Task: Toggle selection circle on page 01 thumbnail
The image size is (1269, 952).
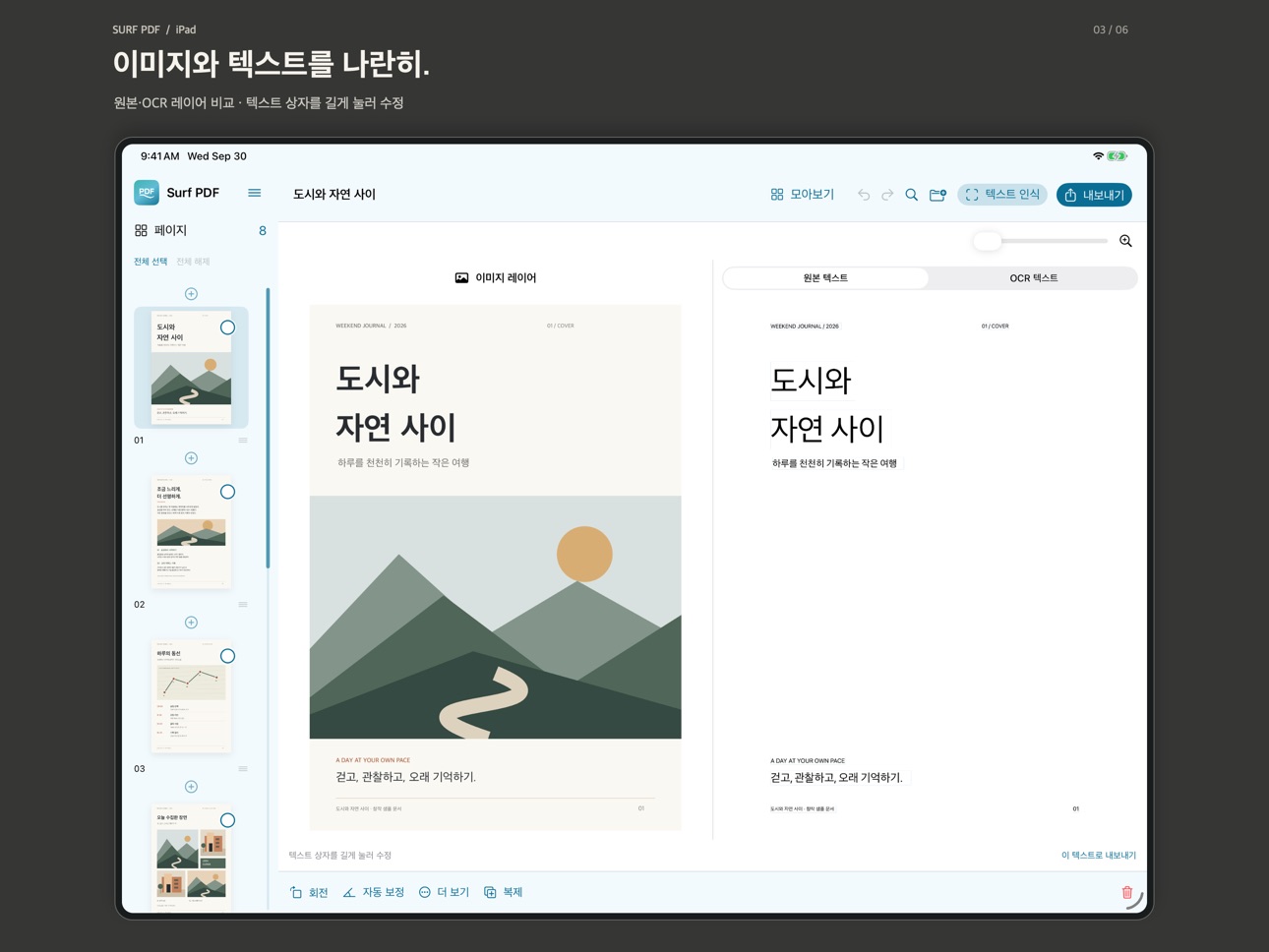Action: pyautogui.click(x=228, y=327)
